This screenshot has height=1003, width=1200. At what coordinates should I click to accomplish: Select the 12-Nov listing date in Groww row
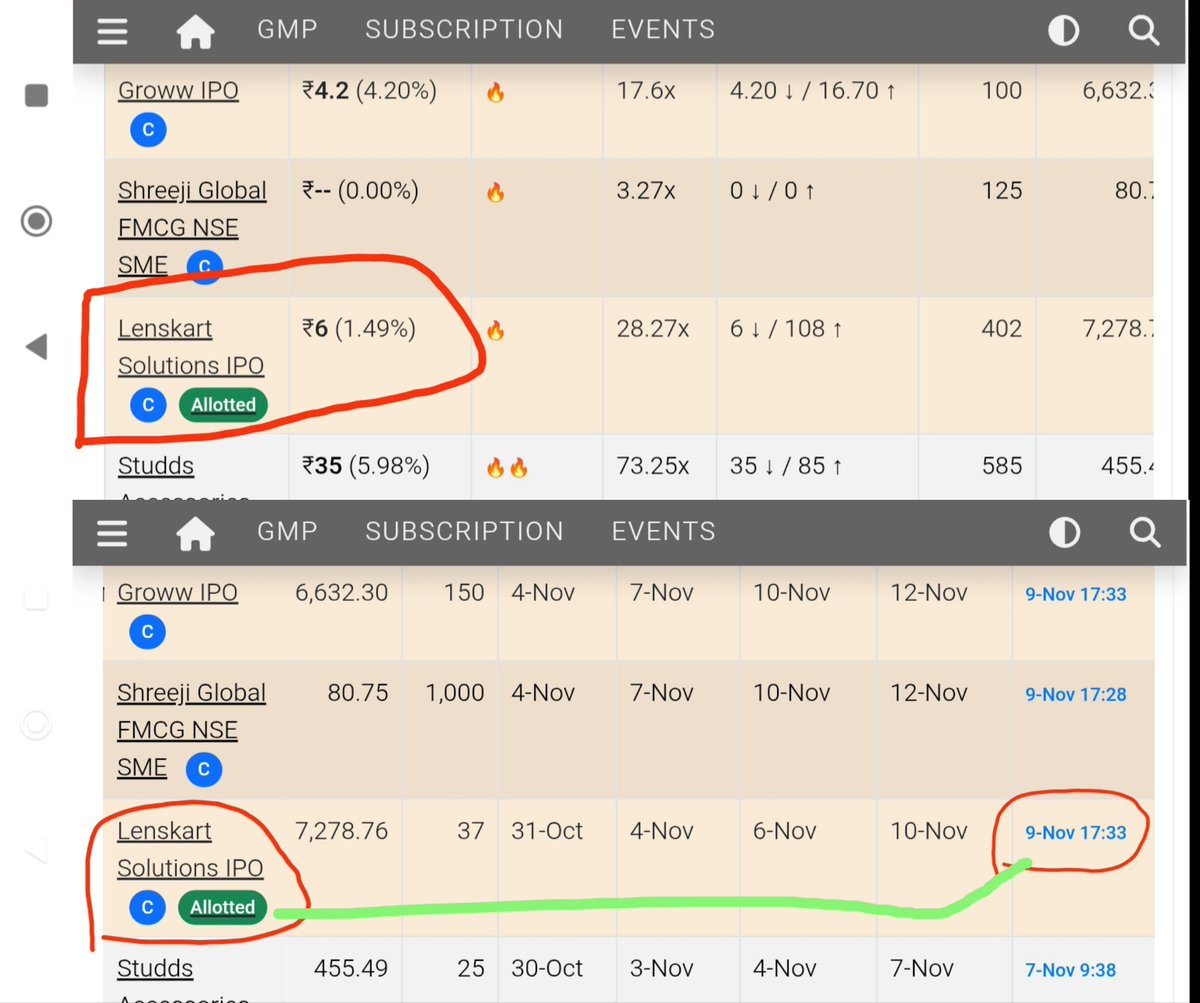click(x=928, y=592)
